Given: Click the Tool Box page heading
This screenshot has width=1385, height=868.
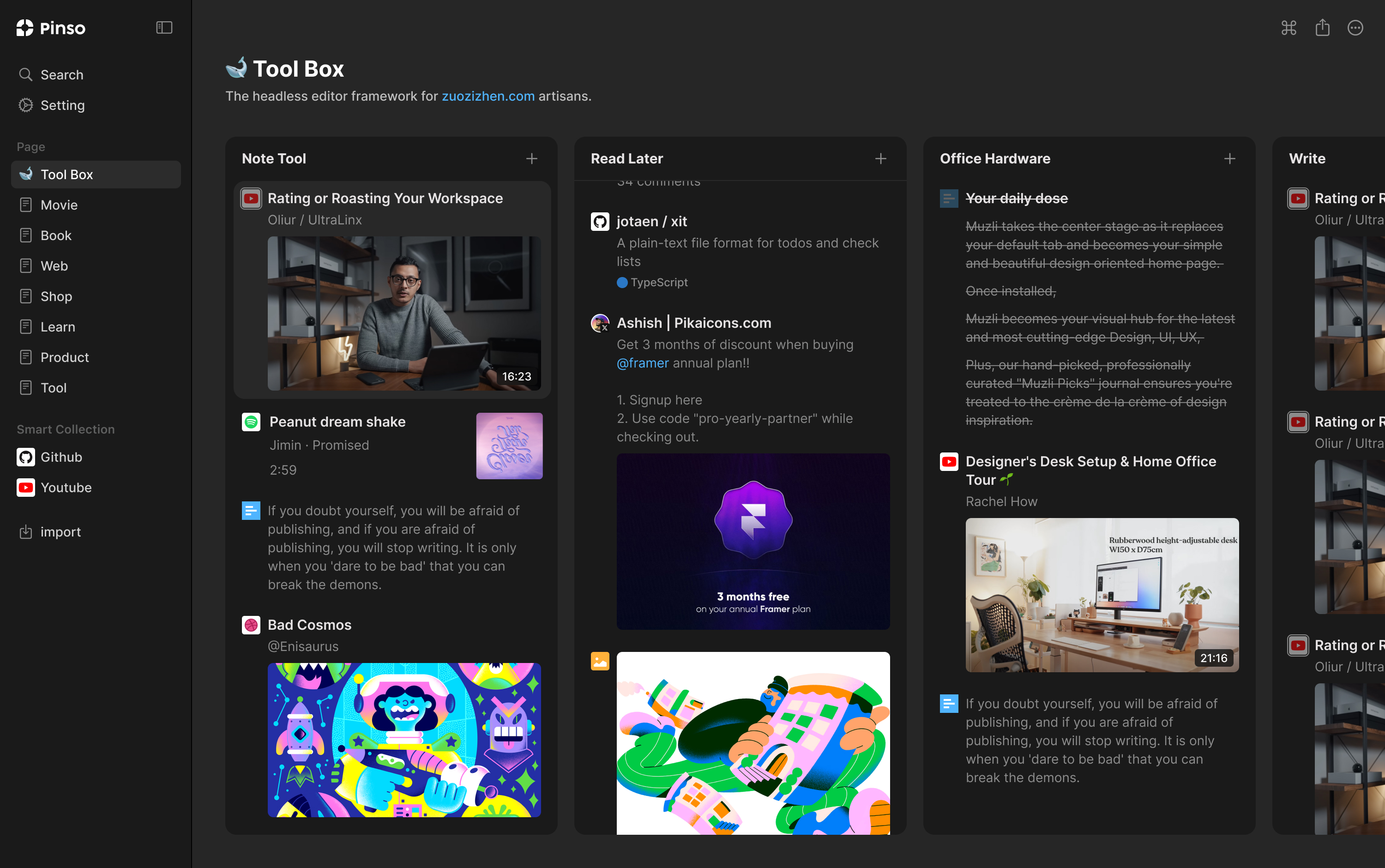Looking at the screenshot, I should 298,68.
